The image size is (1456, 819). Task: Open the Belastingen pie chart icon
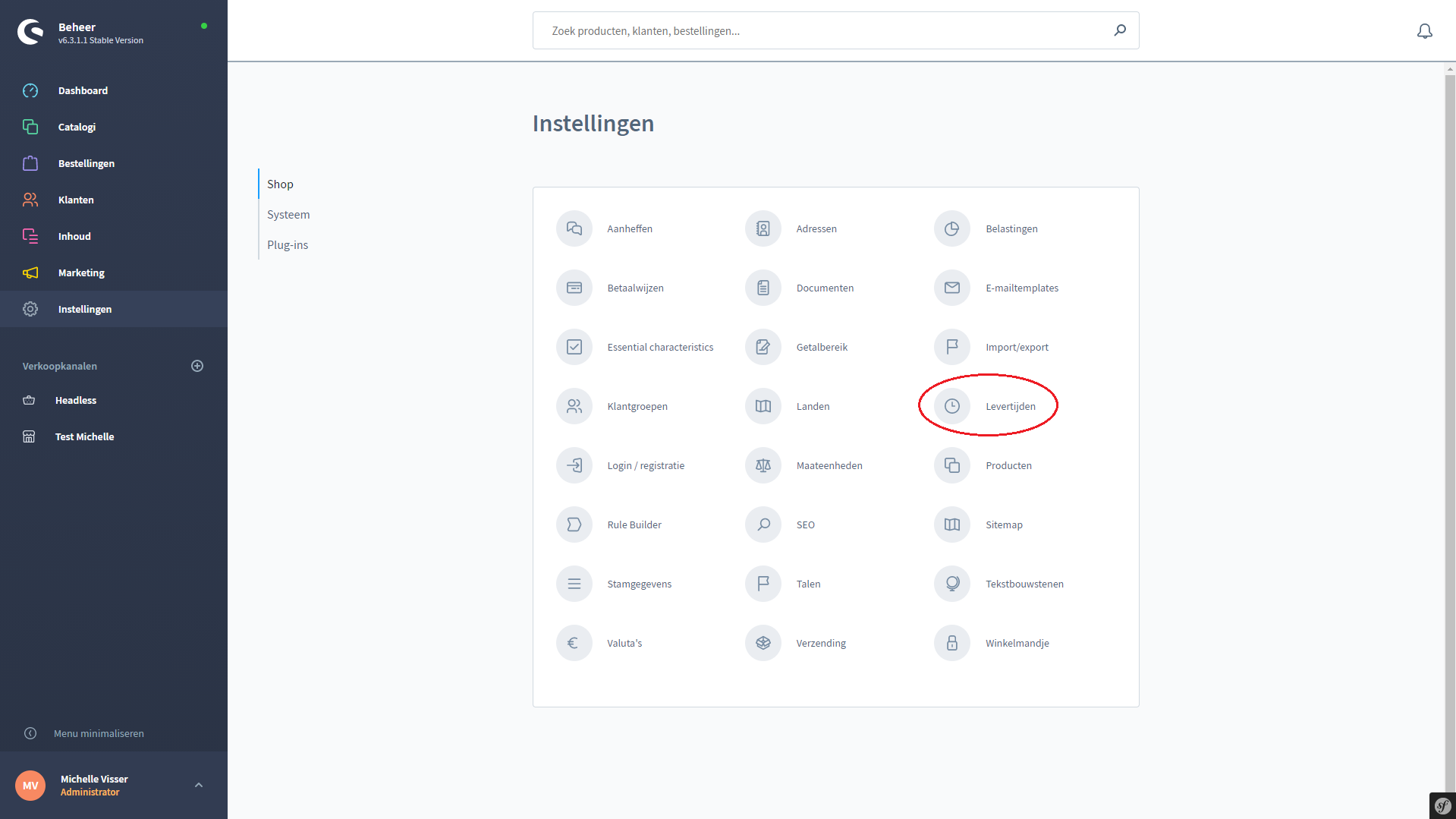(x=951, y=228)
